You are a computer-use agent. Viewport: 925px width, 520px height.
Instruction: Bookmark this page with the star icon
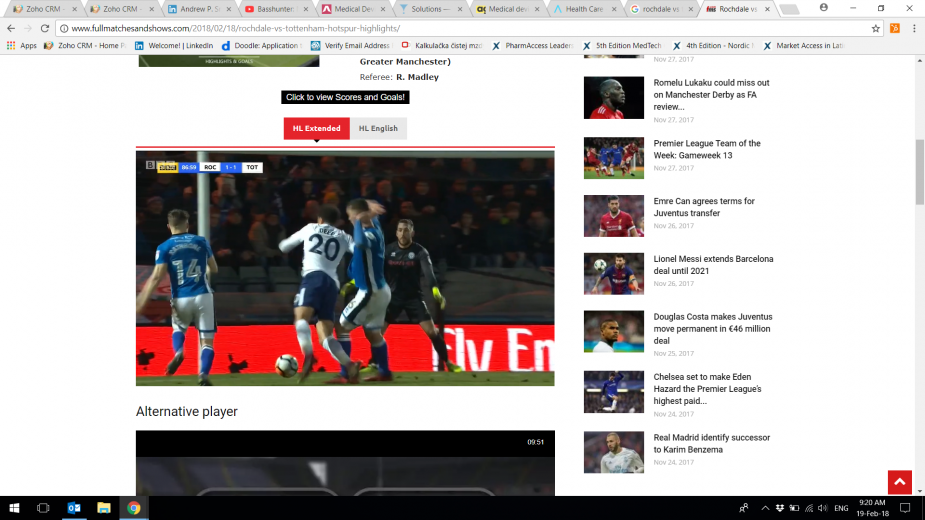(x=876, y=28)
